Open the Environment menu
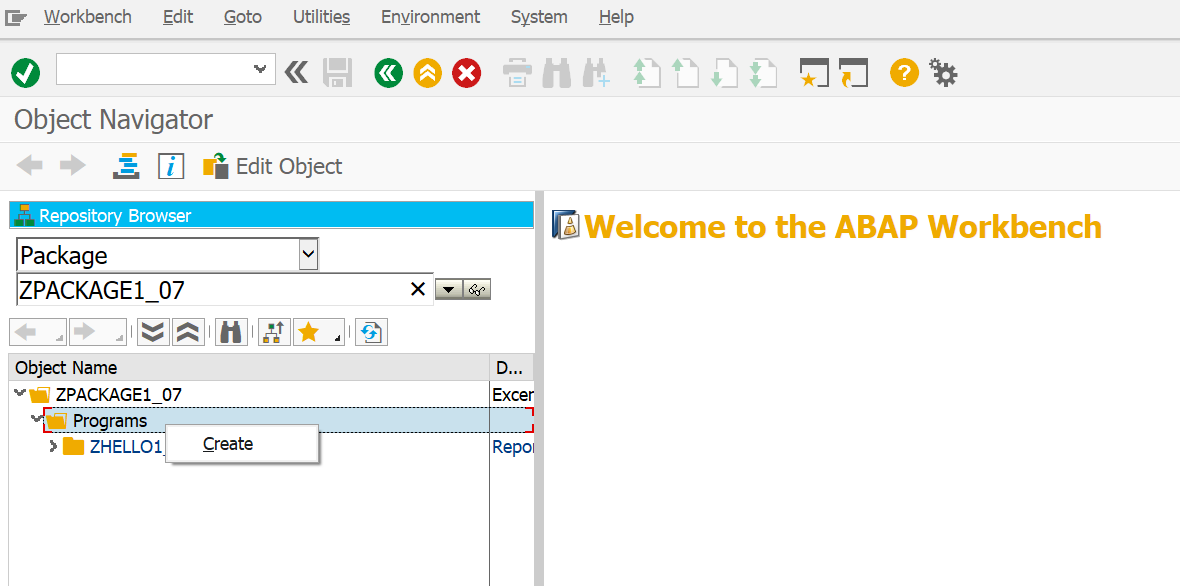Screen dimensions: 1180x586 pyautogui.click(x=430, y=17)
